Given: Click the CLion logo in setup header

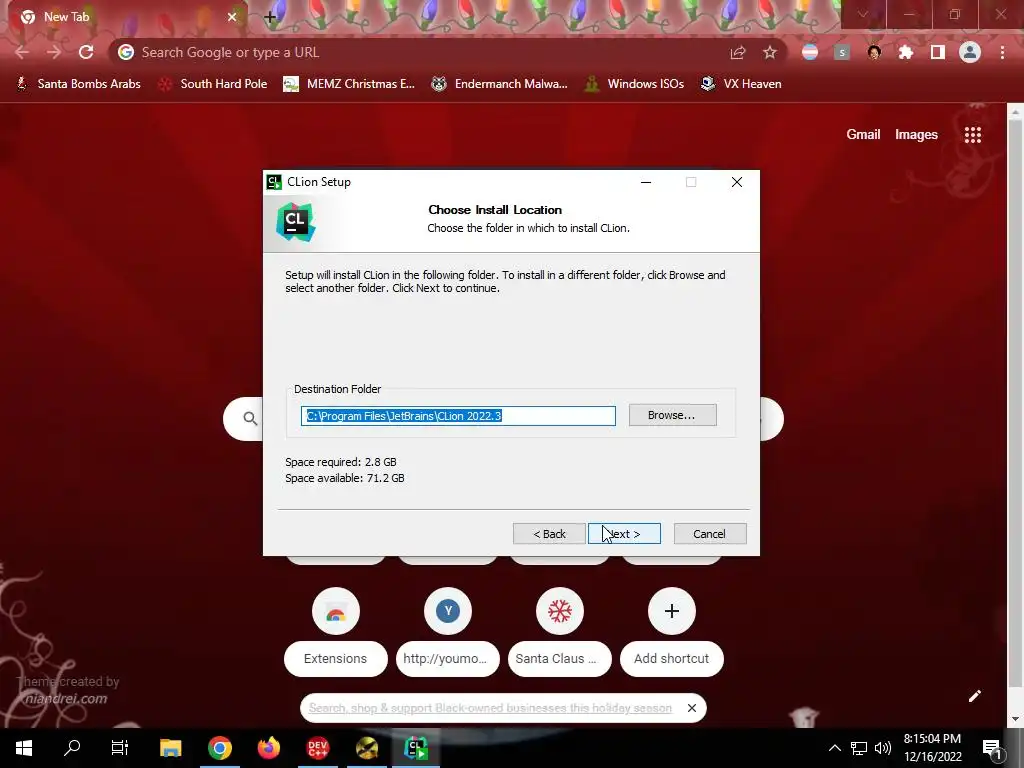Looking at the screenshot, I should click(x=295, y=222).
